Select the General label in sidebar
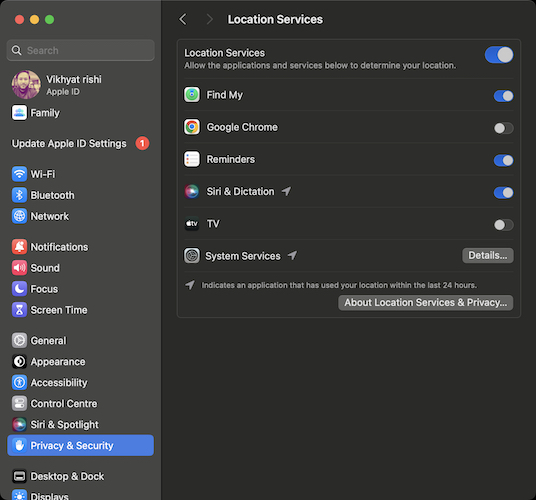 pyautogui.click(x=48, y=341)
